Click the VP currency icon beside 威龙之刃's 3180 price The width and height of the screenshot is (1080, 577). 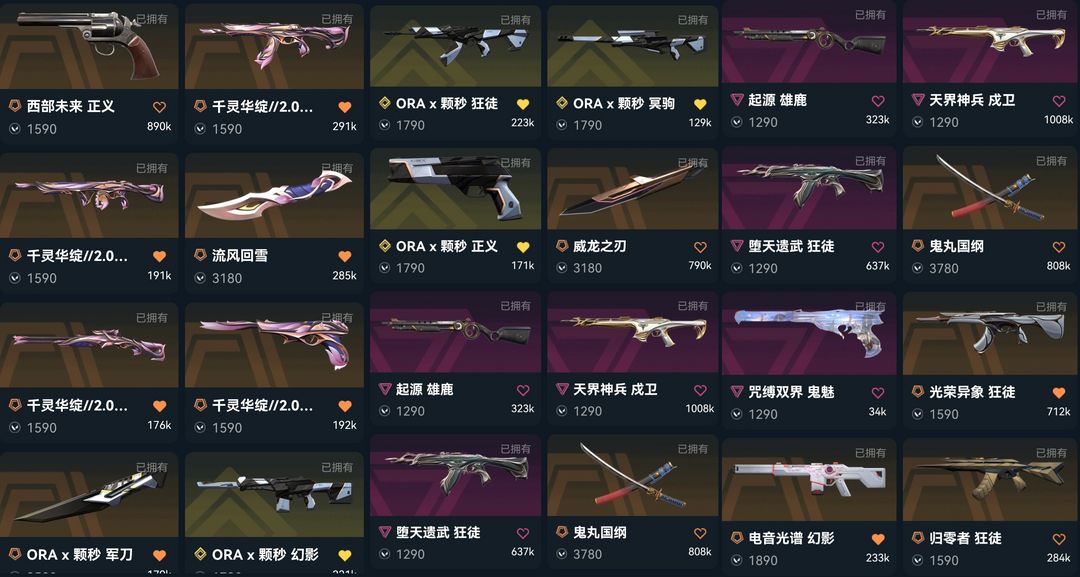[562, 268]
